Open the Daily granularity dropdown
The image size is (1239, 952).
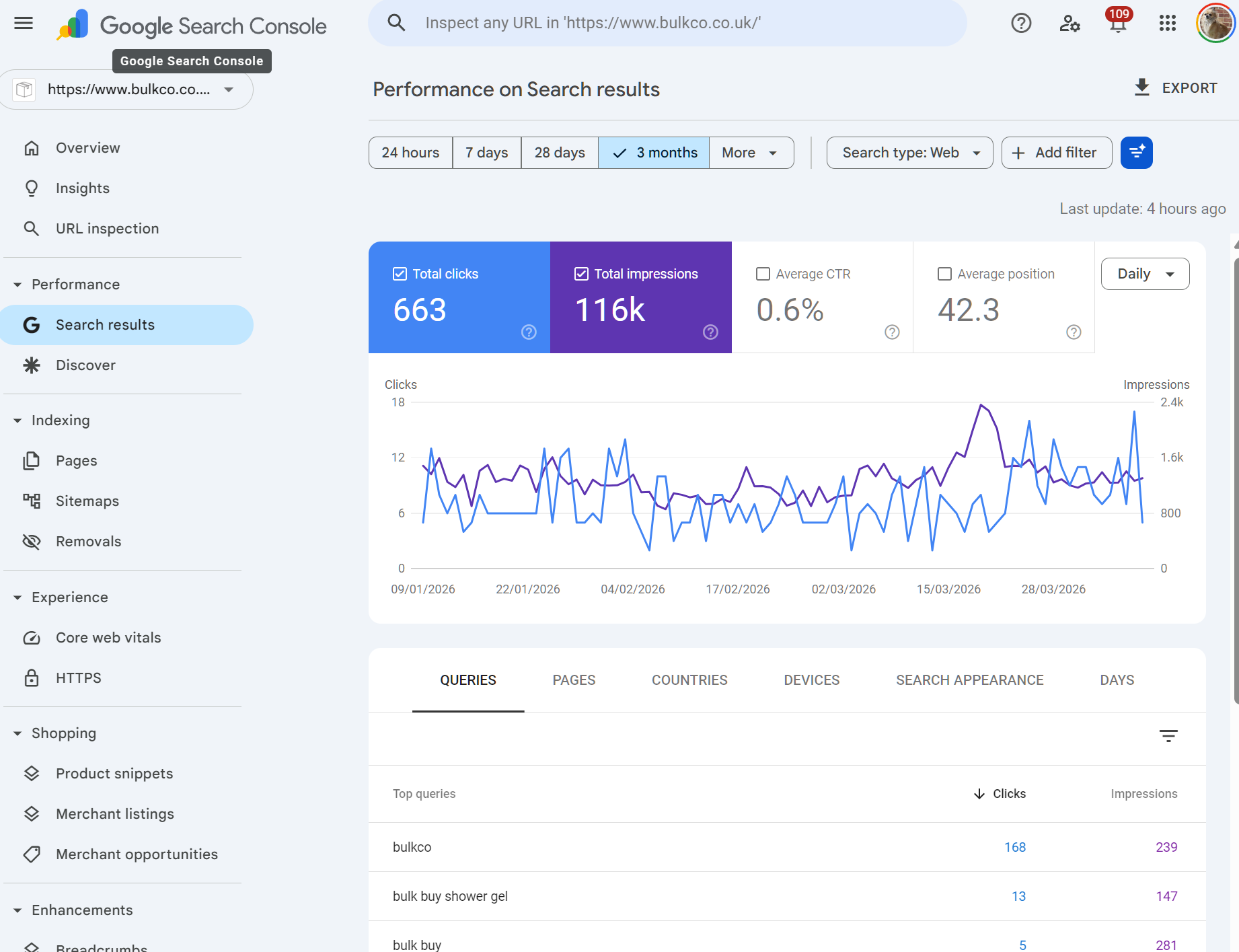[x=1145, y=274]
